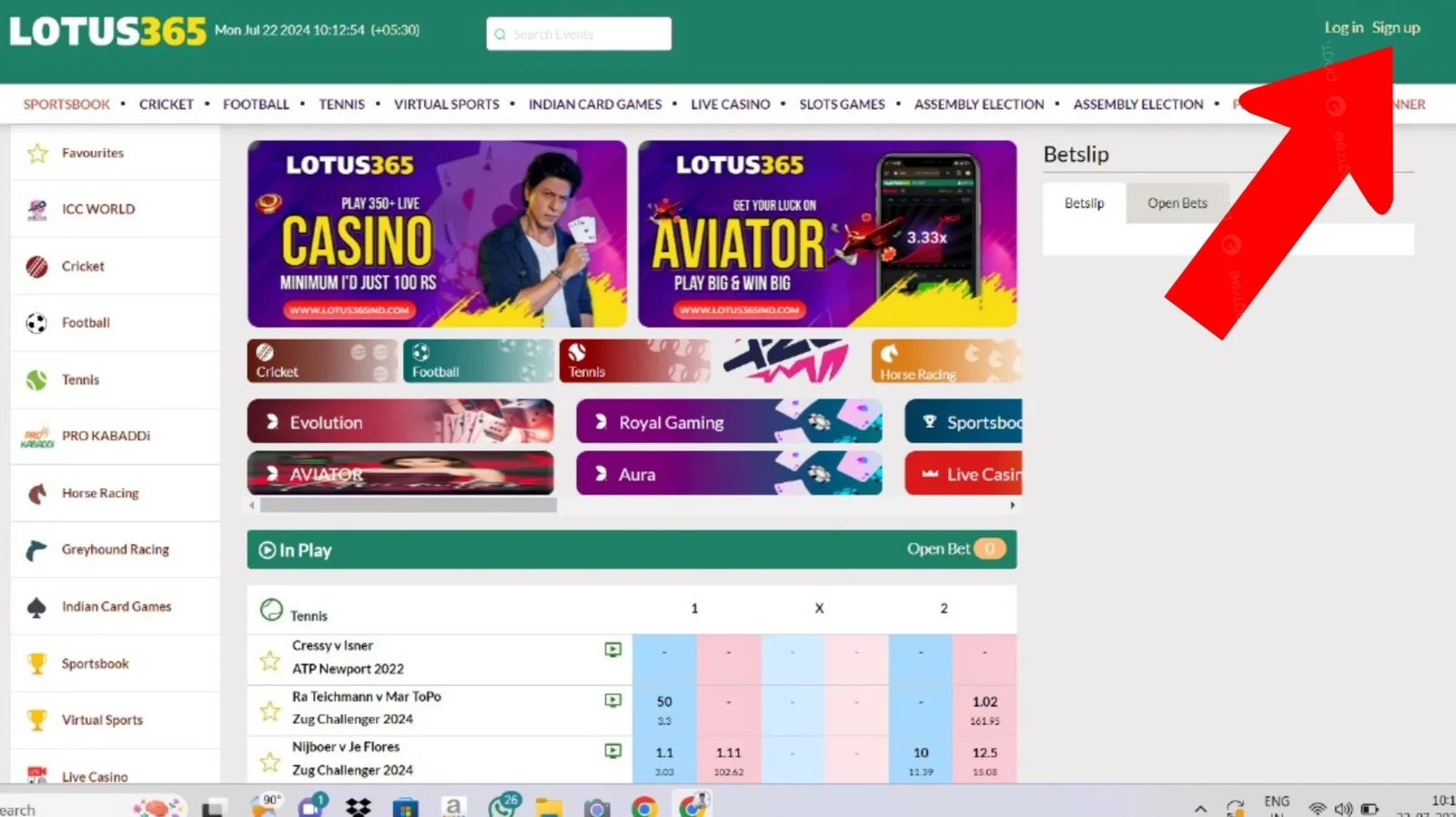
Task: Click the Greyhound Racing sidebar icon
Action: [x=37, y=550]
